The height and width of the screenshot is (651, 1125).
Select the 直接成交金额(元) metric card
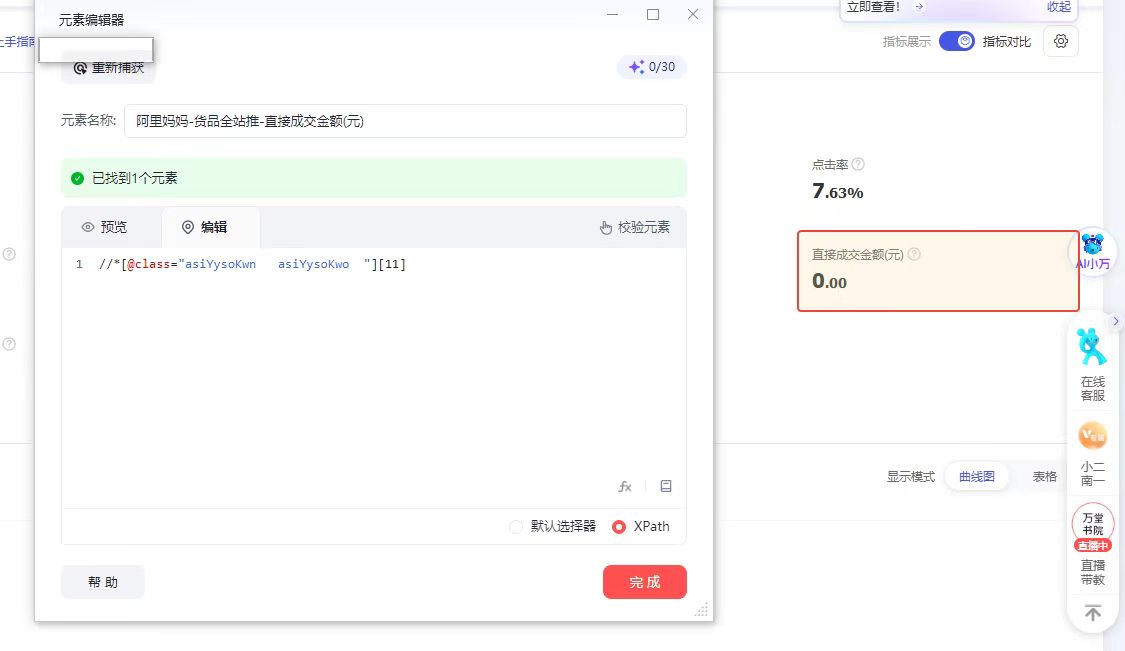point(938,271)
